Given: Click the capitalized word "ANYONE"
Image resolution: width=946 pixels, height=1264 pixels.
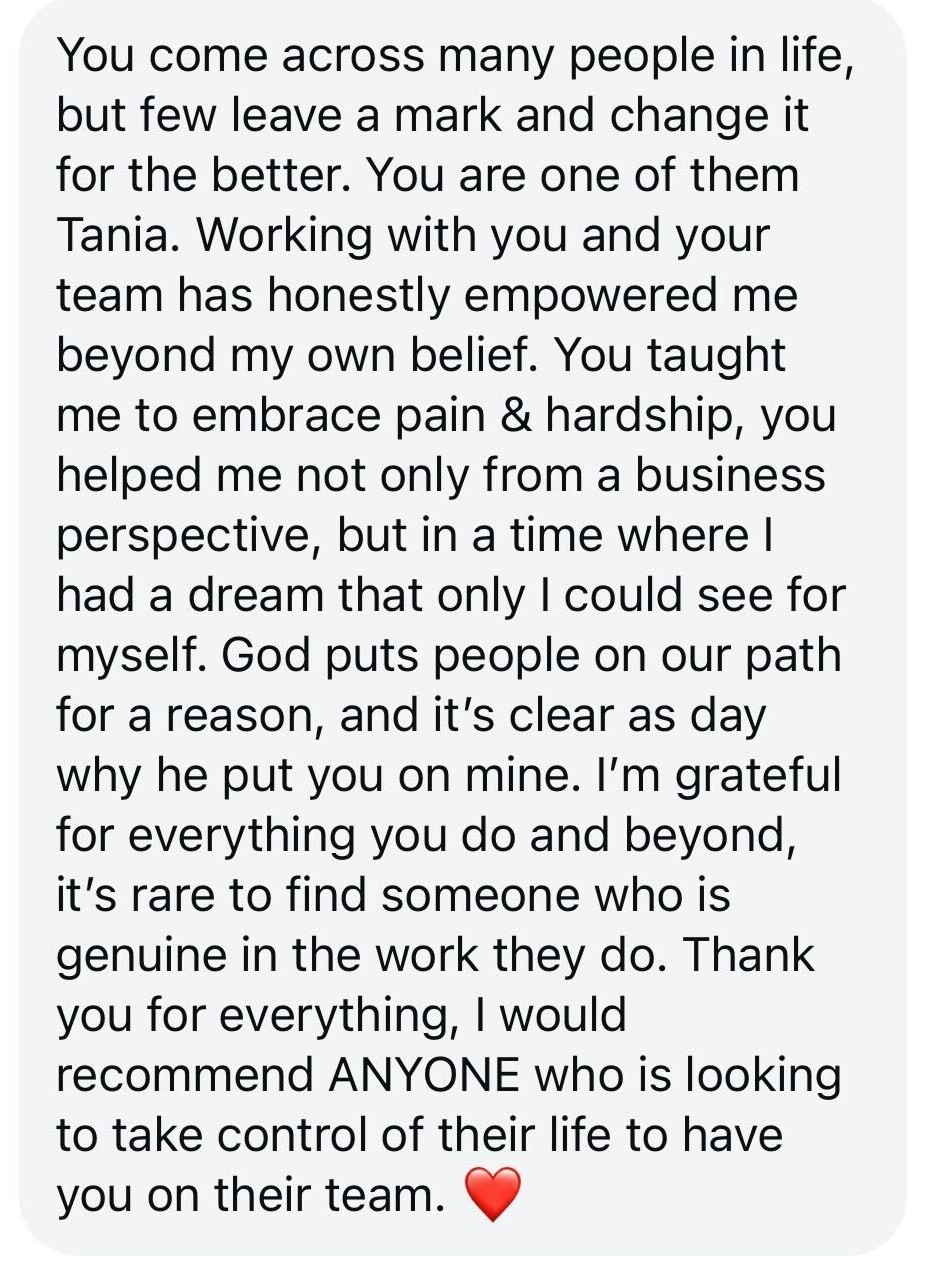Looking at the screenshot, I should pyautogui.click(x=423, y=1074).
